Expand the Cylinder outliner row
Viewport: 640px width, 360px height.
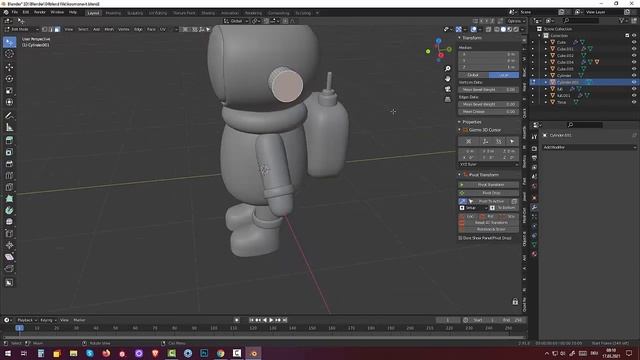(x=546, y=76)
